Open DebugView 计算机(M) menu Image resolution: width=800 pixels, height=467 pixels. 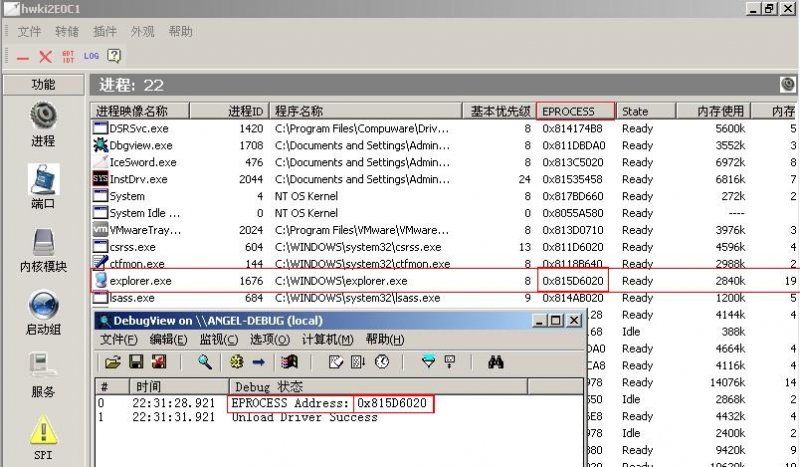[x=328, y=339]
